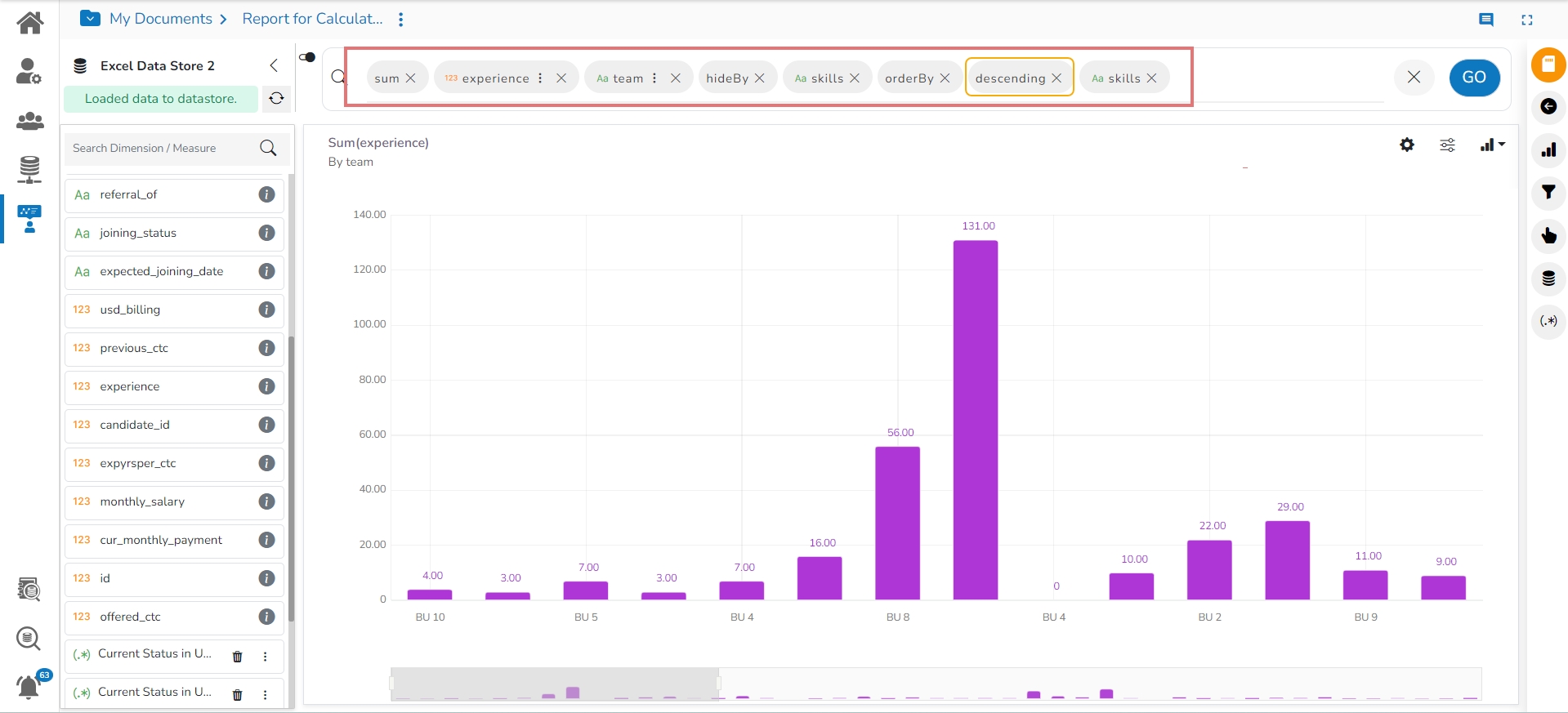Click the orange save/bookmark icon
Image resolution: width=1568 pixels, height=713 pixels.
tap(1548, 65)
